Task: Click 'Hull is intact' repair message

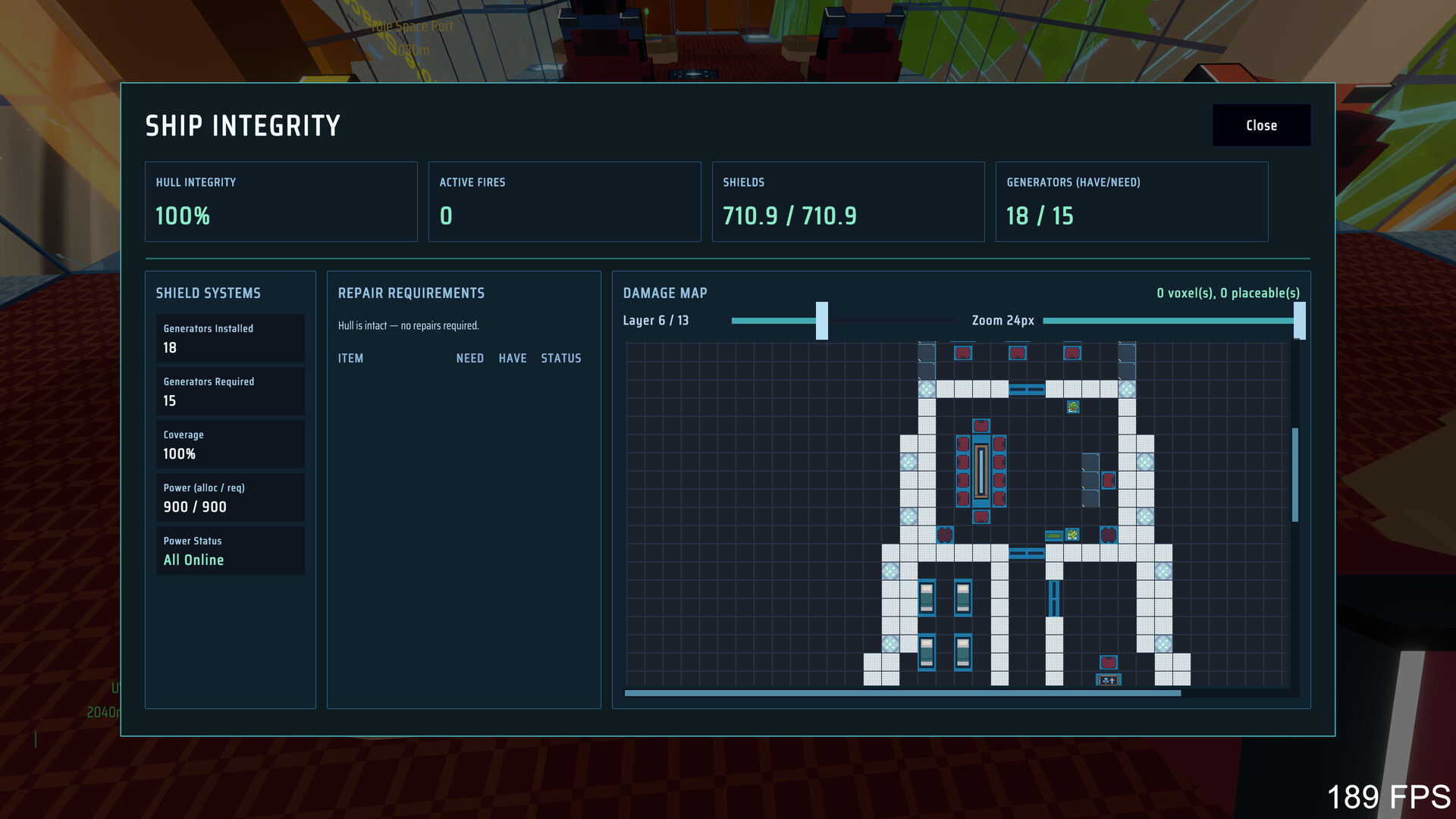Action: 409,326
